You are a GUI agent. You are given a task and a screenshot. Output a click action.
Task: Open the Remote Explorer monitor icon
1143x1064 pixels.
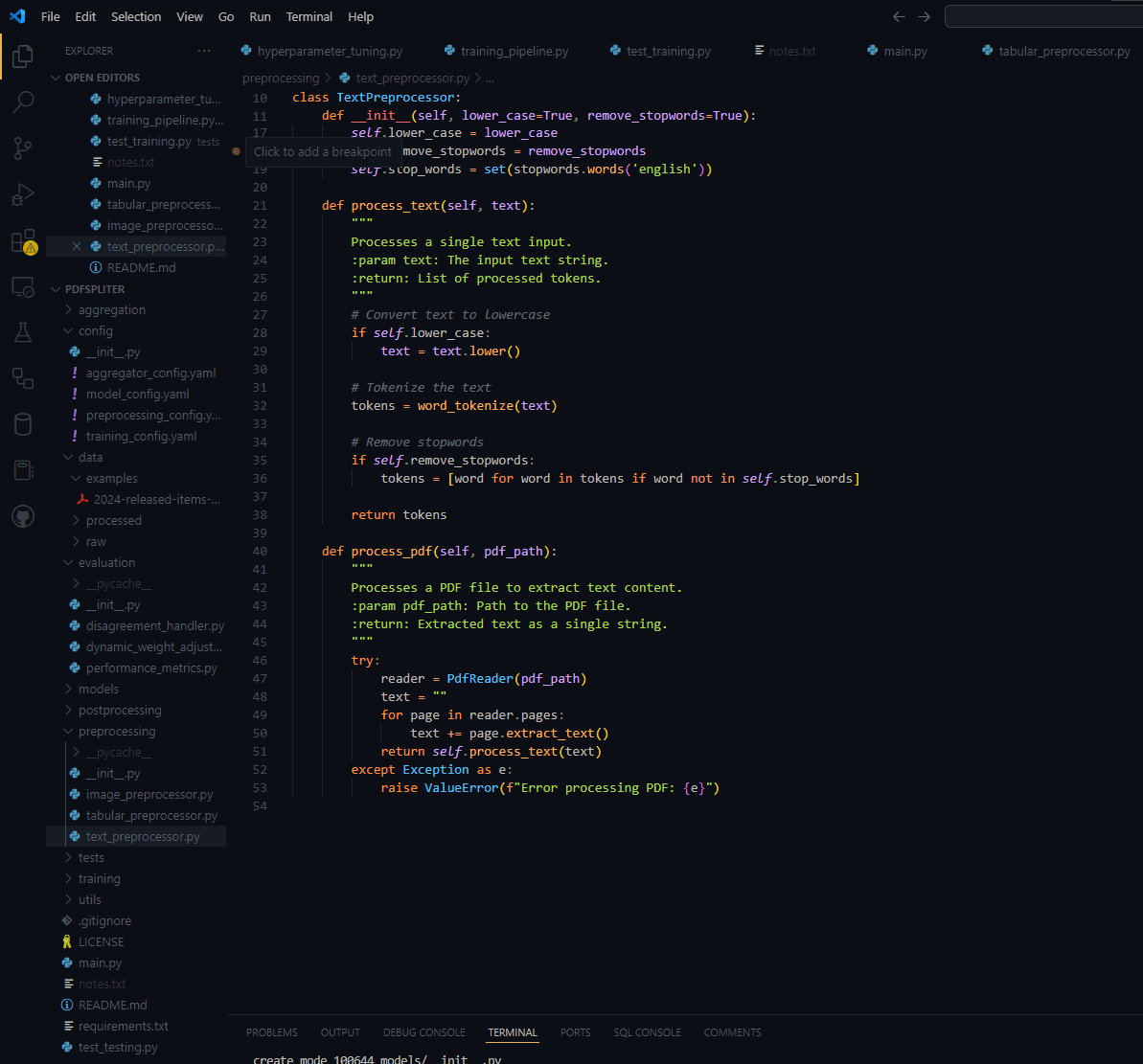coord(23,286)
